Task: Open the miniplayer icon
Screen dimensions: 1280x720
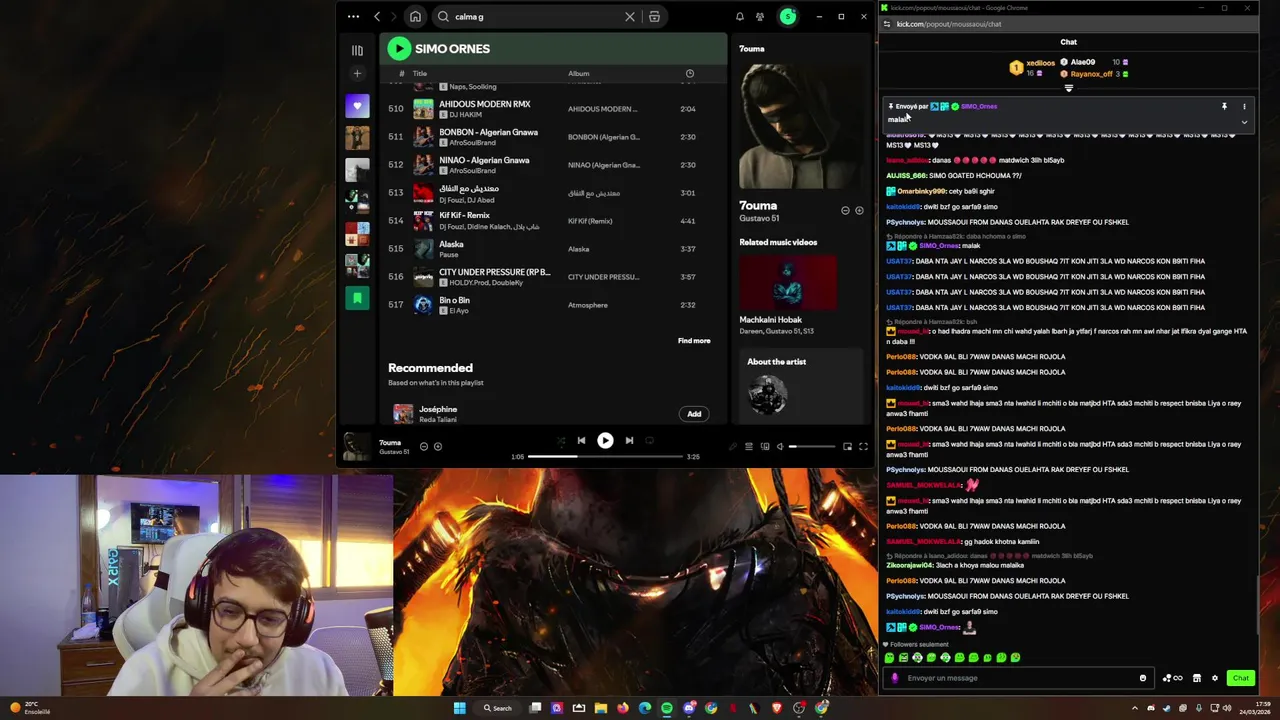Action: pyautogui.click(x=847, y=447)
